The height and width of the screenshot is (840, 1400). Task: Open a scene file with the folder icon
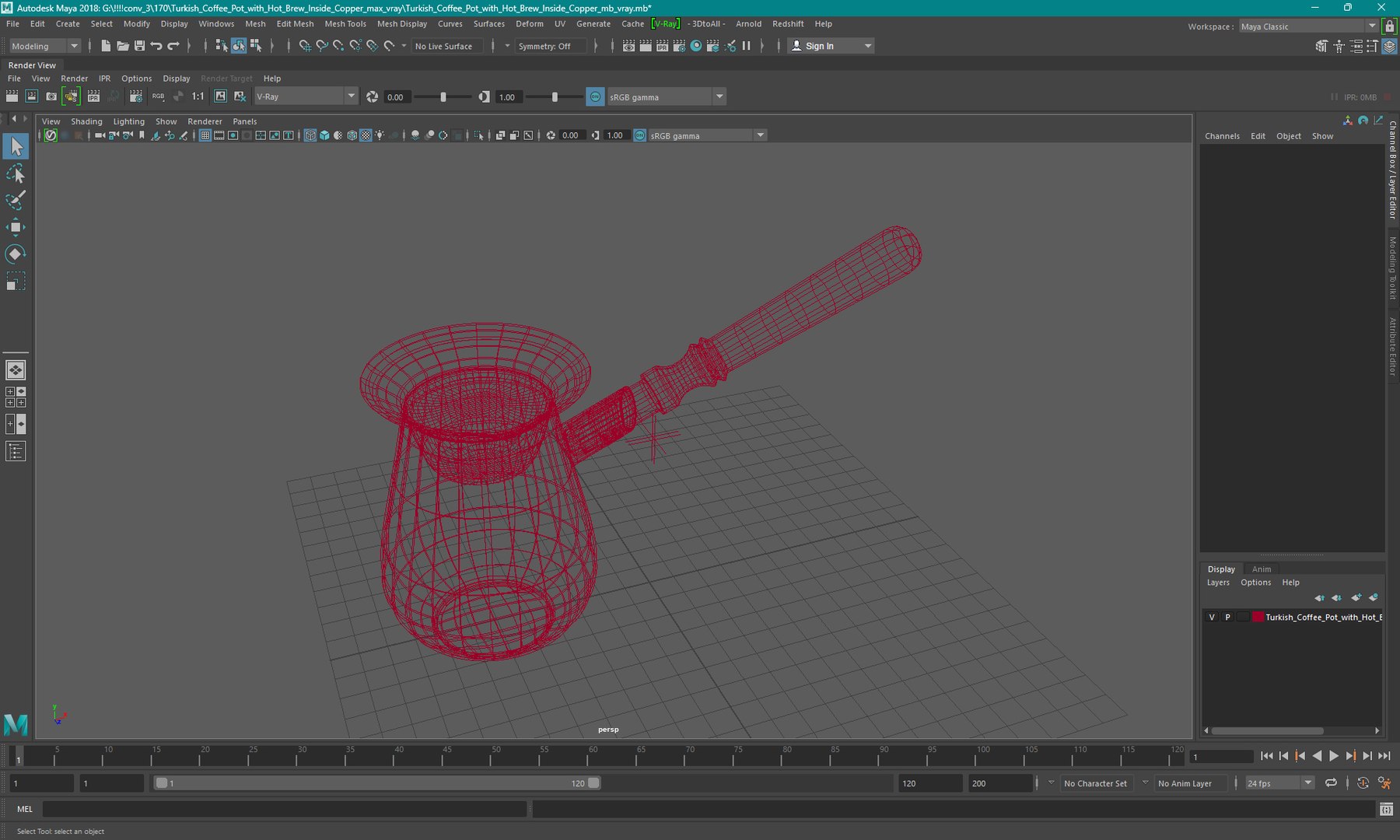coord(123,46)
